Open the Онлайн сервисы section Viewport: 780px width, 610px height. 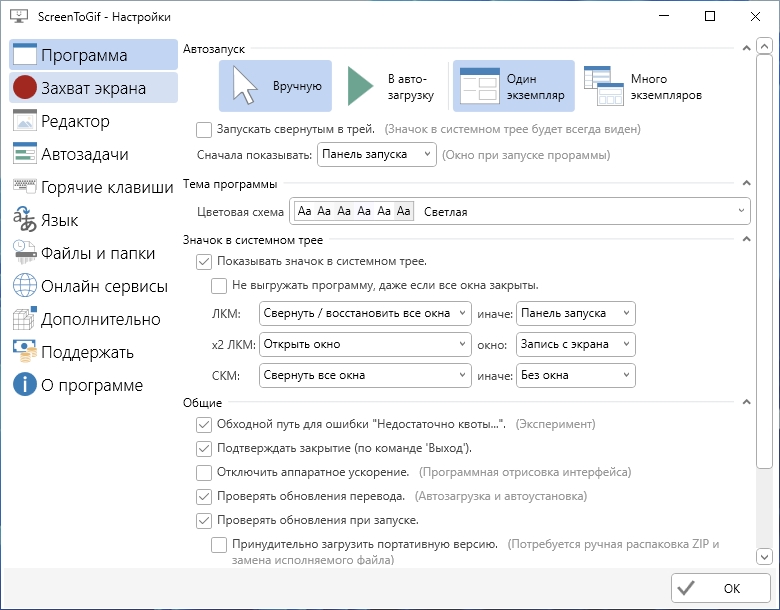[93, 286]
